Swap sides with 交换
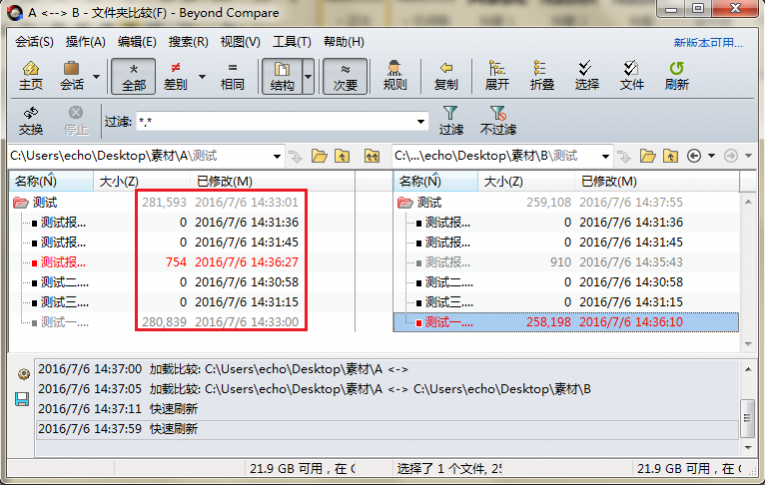 [31, 121]
